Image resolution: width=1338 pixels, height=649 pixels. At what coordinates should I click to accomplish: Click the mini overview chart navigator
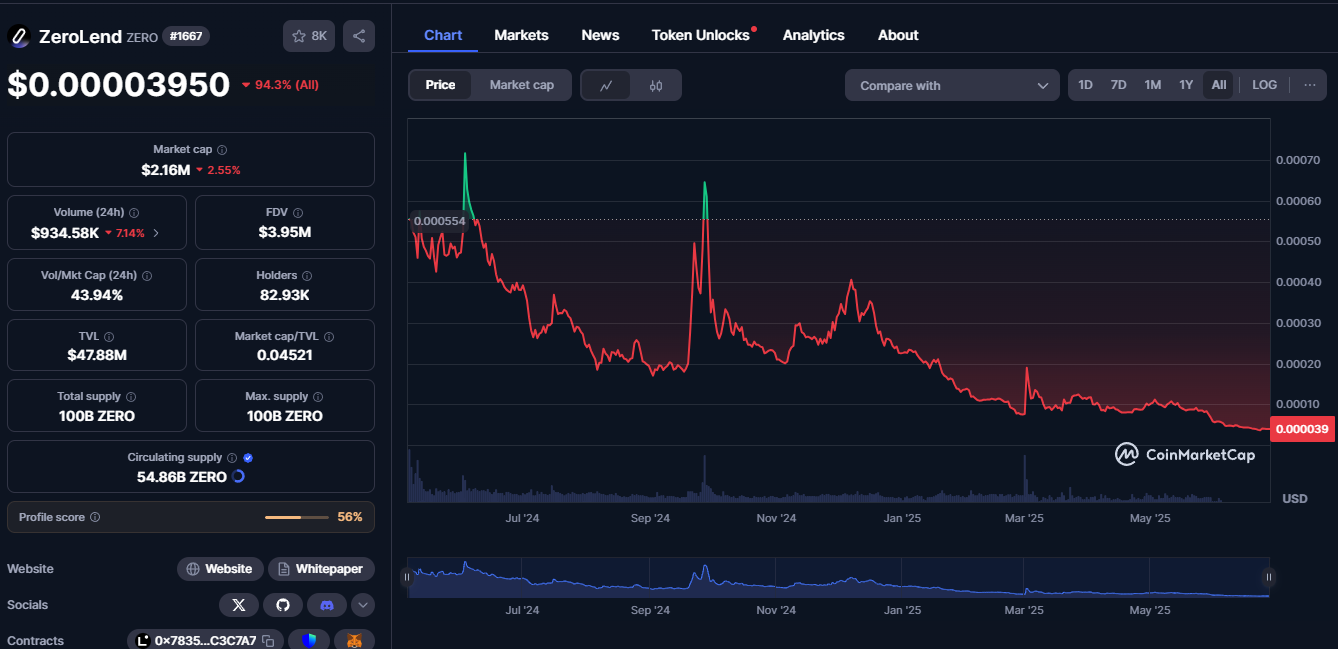coord(838,577)
